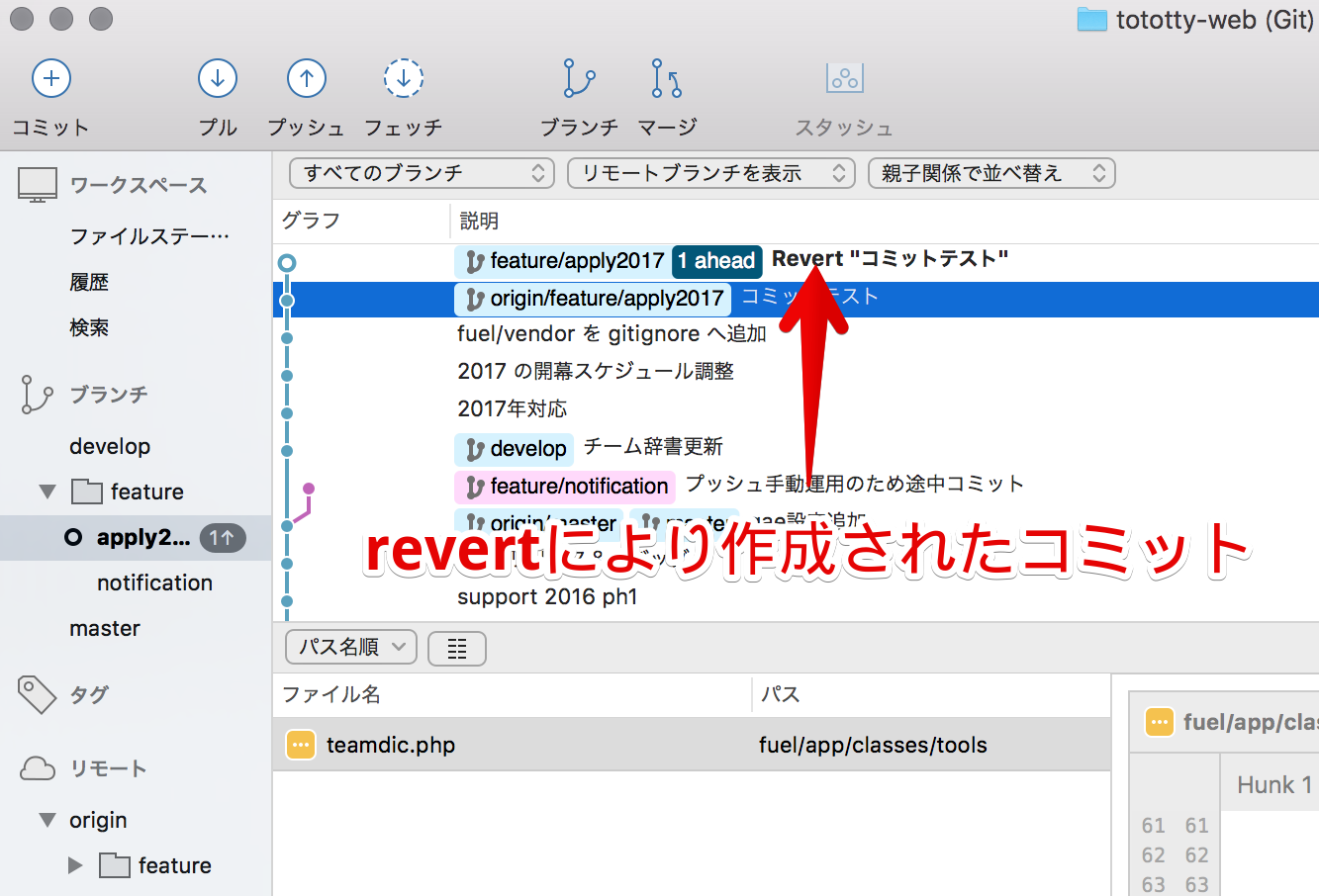Image resolution: width=1319 pixels, height=896 pixels.
Task: Click the パス column header
Action: pos(780,694)
